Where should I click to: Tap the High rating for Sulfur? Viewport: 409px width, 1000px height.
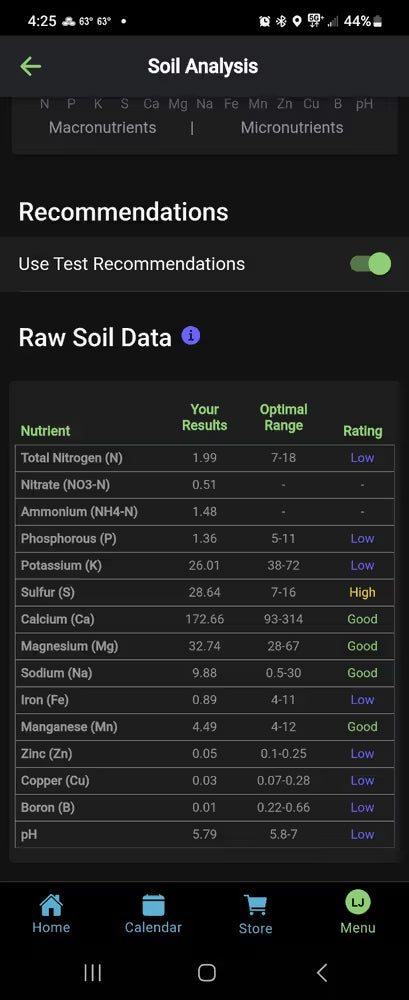(x=362, y=592)
